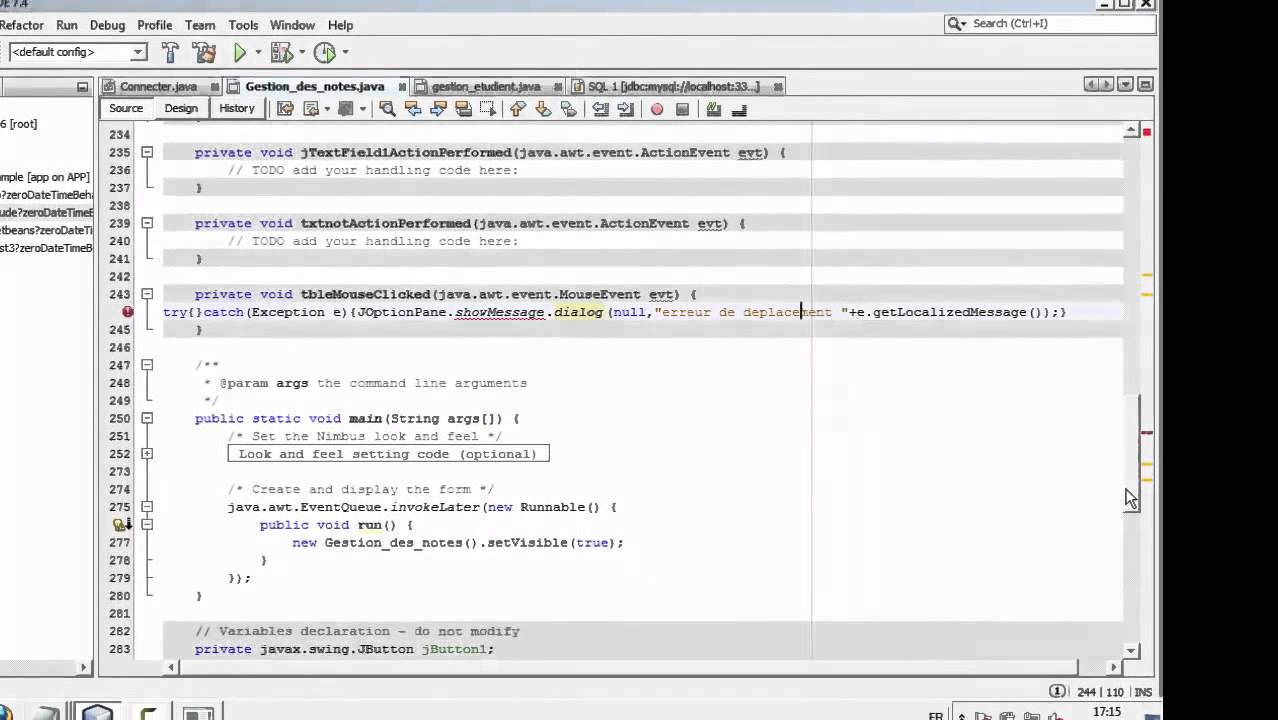The width and height of the screenshot is (1278, 720).
Task: Close the Gestion_des_notes.java tab
Action: coord(402,87)
